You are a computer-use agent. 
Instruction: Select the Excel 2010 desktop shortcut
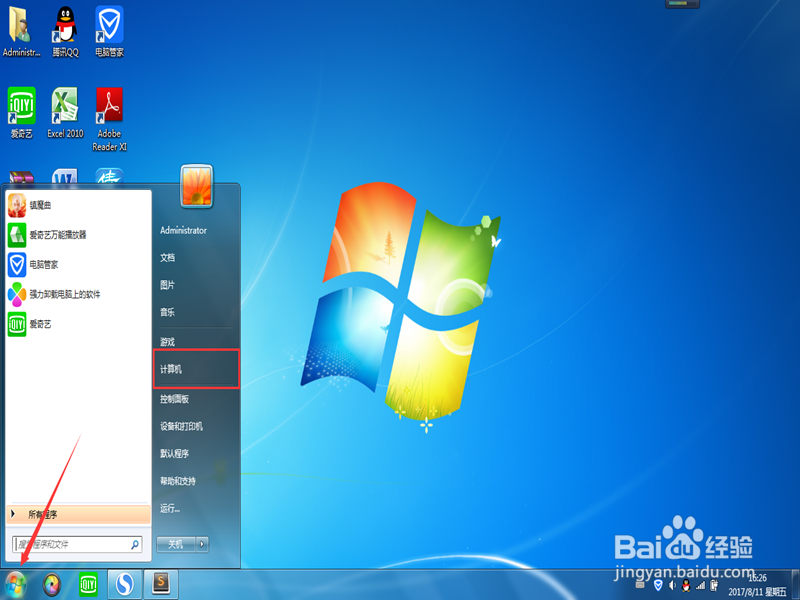(65, 112)
